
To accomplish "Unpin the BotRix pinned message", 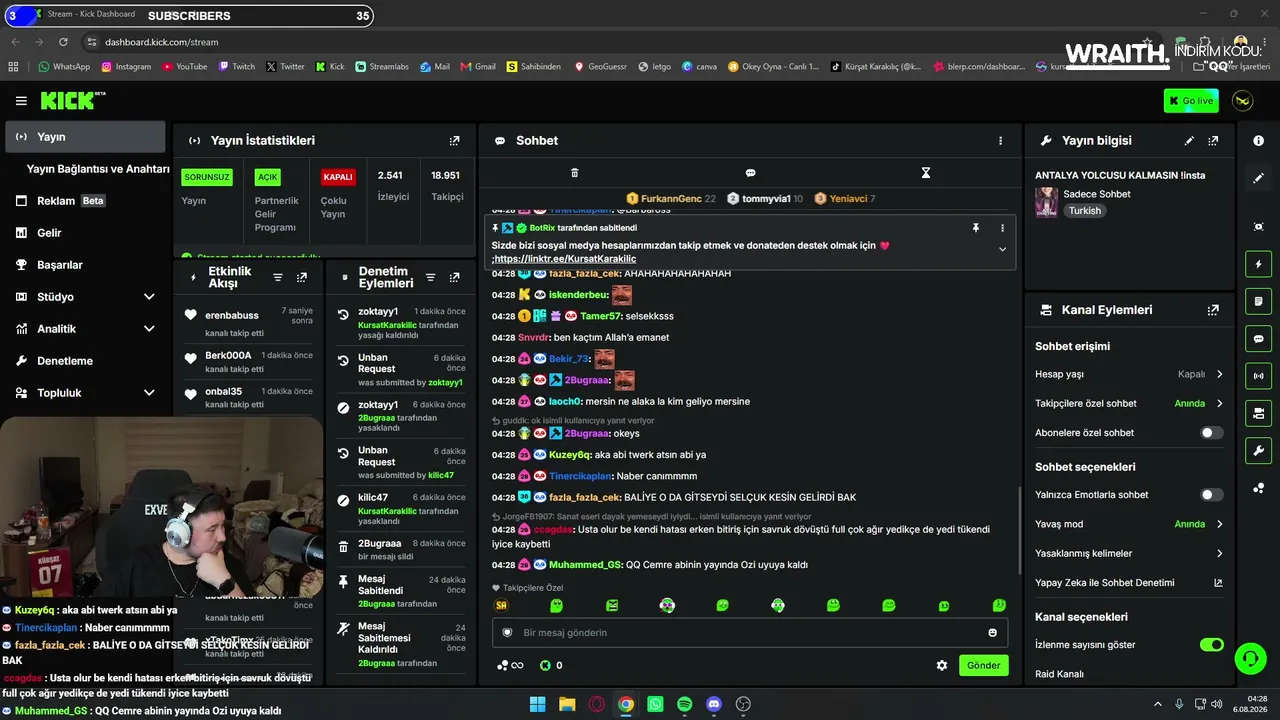I will pyautogui.click(x=976, y=228).
